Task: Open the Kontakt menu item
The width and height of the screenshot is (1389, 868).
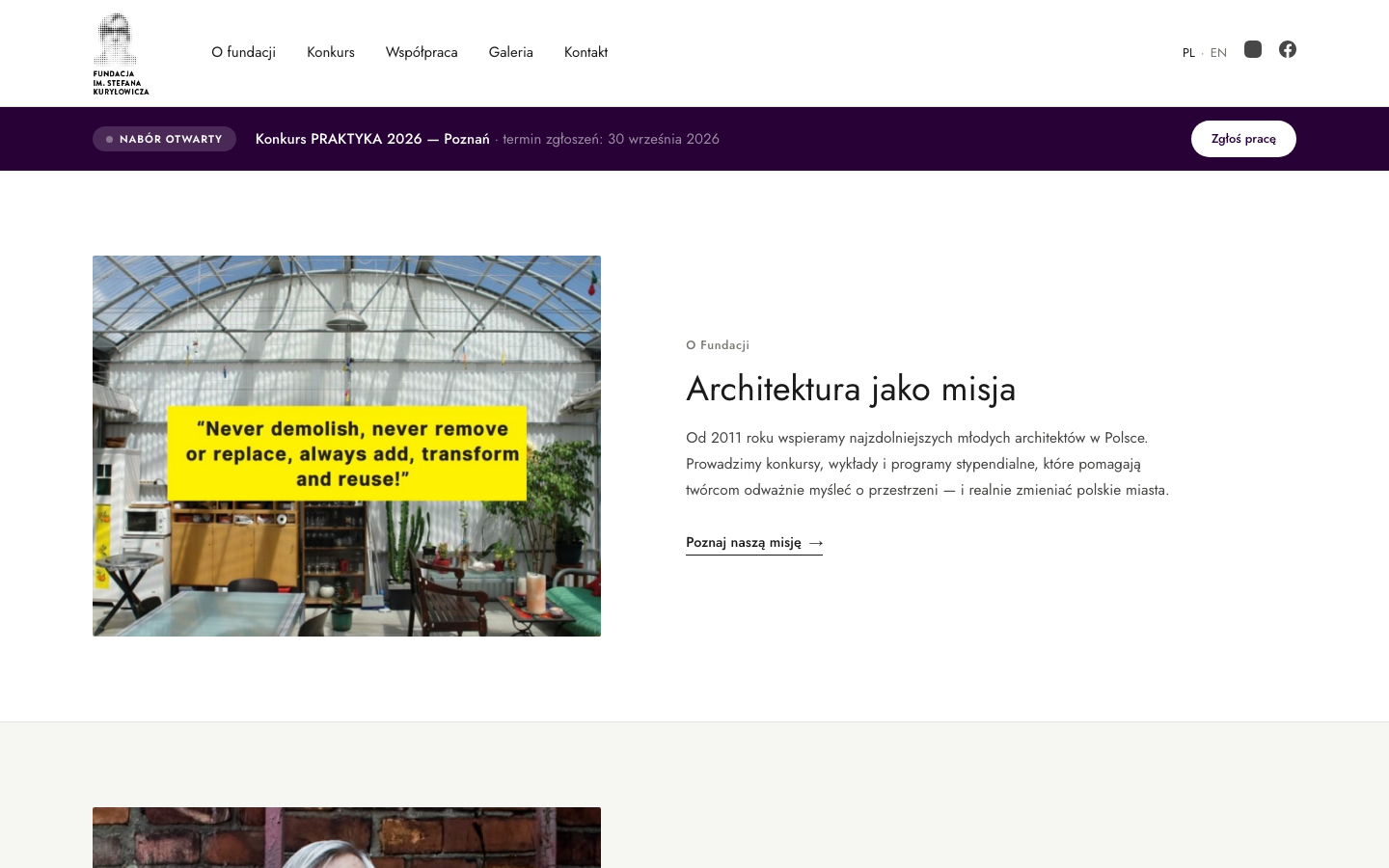Action: click(586, 52)
